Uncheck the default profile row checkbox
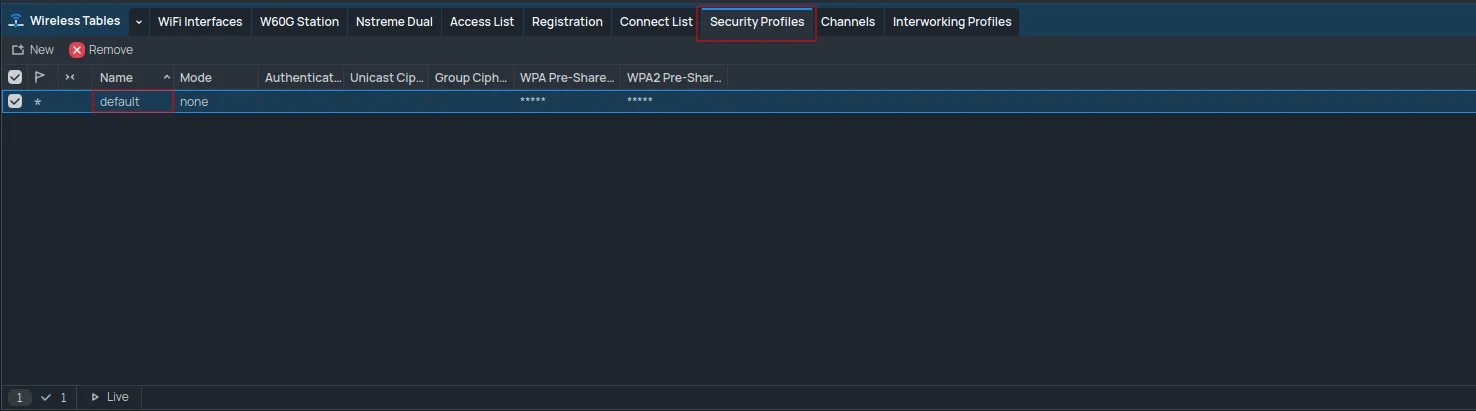This screenshot has width=1476, height=411. (15, 101)
